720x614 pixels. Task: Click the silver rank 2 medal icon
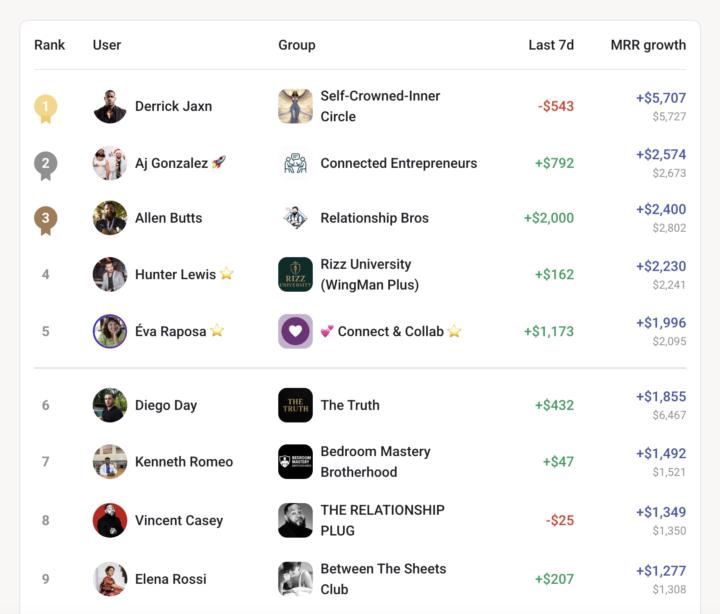45,164
